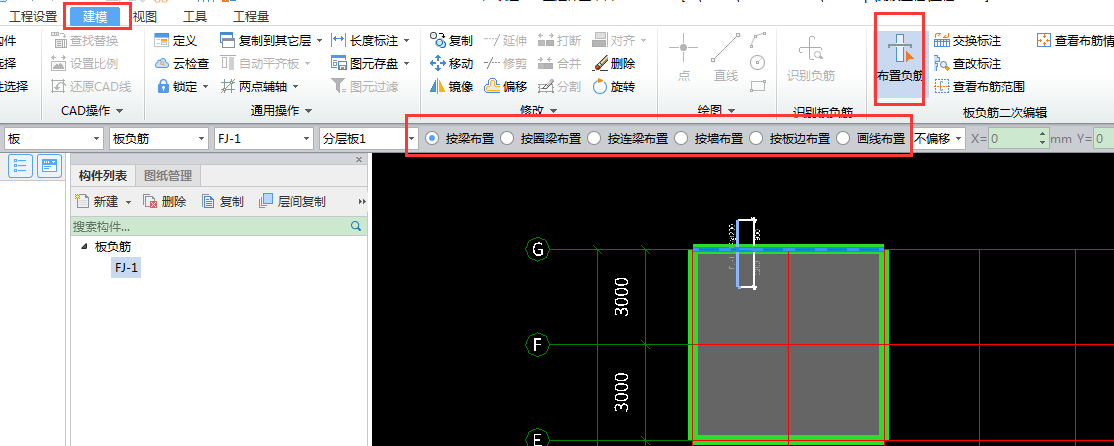Select 按墙布置 radio option
The height and width of the screenshot is (446, 1114).
click(681, 138)
